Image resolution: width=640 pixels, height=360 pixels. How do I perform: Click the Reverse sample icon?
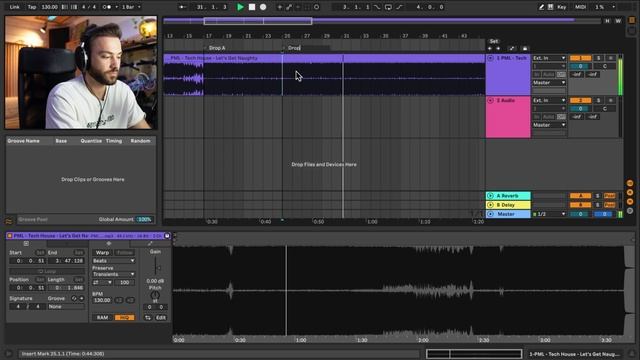(148, 318)
